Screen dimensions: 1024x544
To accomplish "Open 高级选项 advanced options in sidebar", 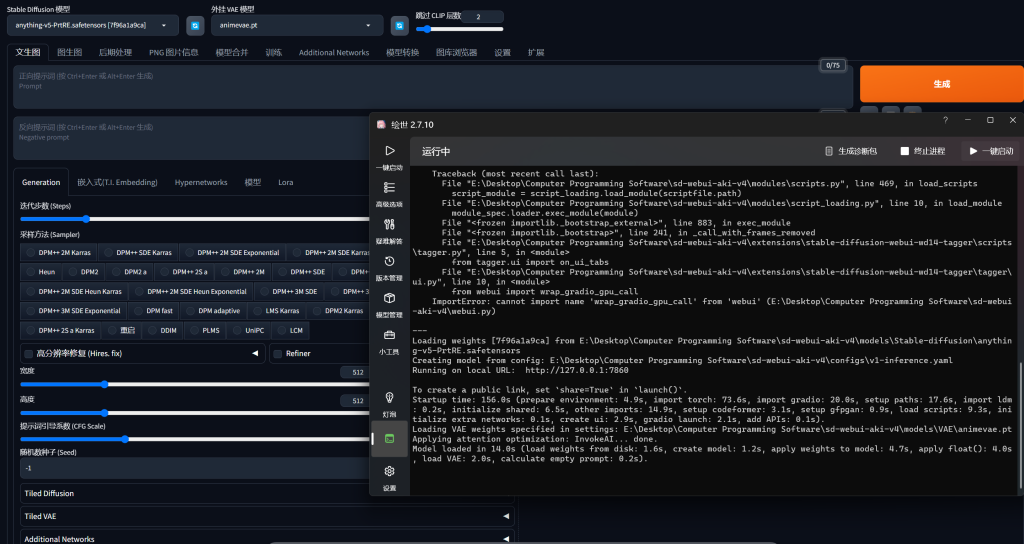I will point(389,193).
